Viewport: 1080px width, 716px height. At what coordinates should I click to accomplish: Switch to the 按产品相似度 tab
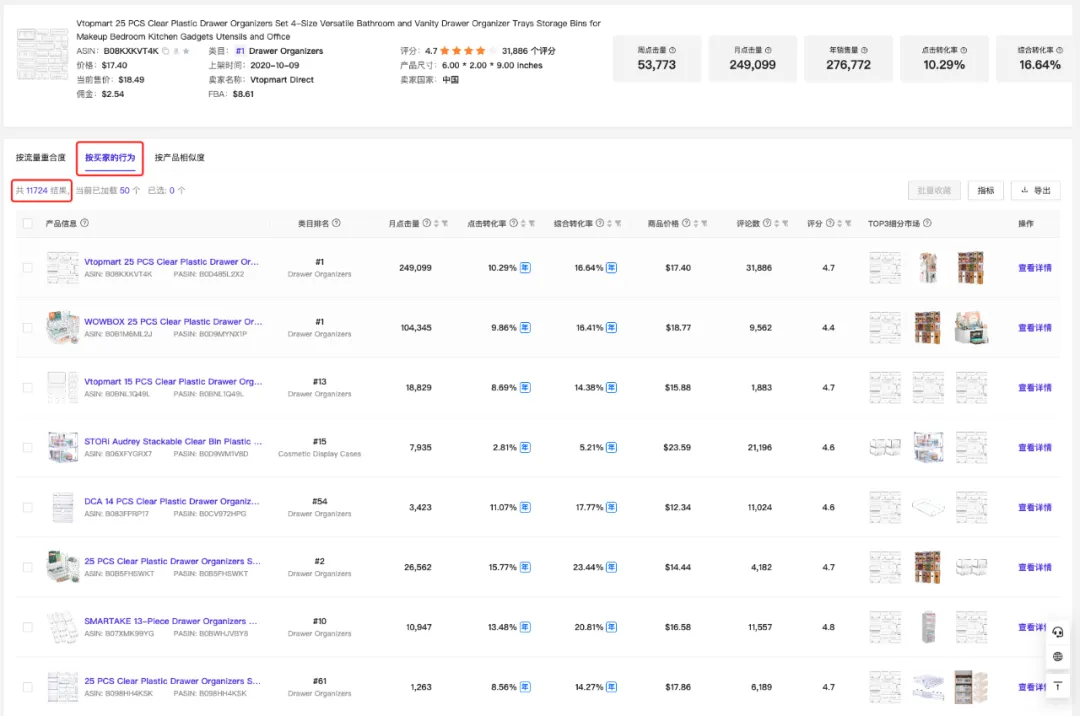[x=180, y=158]
